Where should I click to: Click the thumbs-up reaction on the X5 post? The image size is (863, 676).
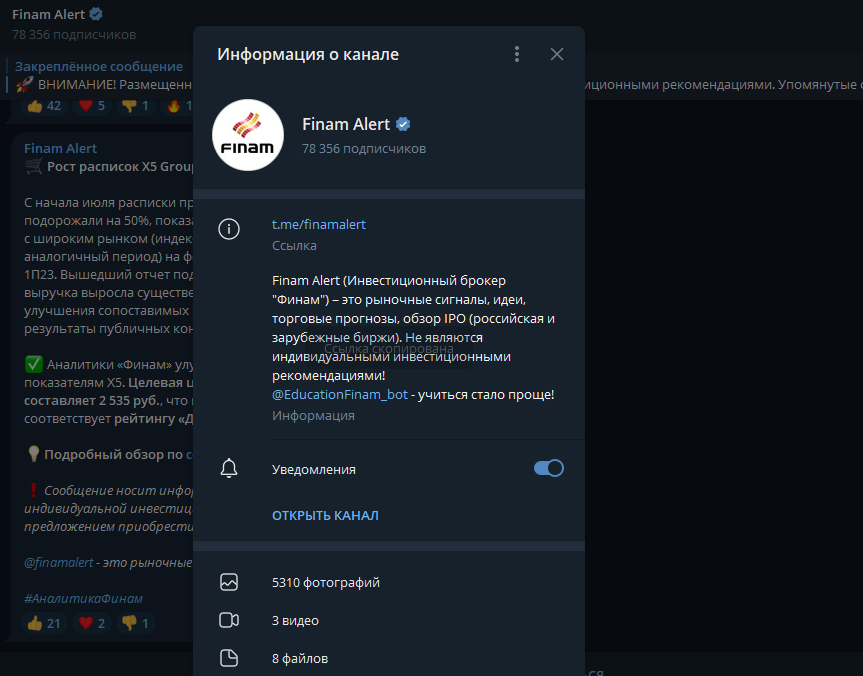tap(43, 622)
